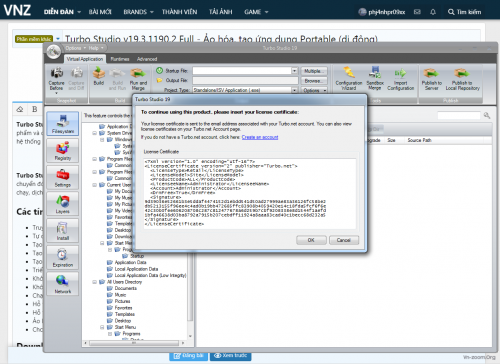
Task: Open the Configuration Wizard
Action: [349, 79]
